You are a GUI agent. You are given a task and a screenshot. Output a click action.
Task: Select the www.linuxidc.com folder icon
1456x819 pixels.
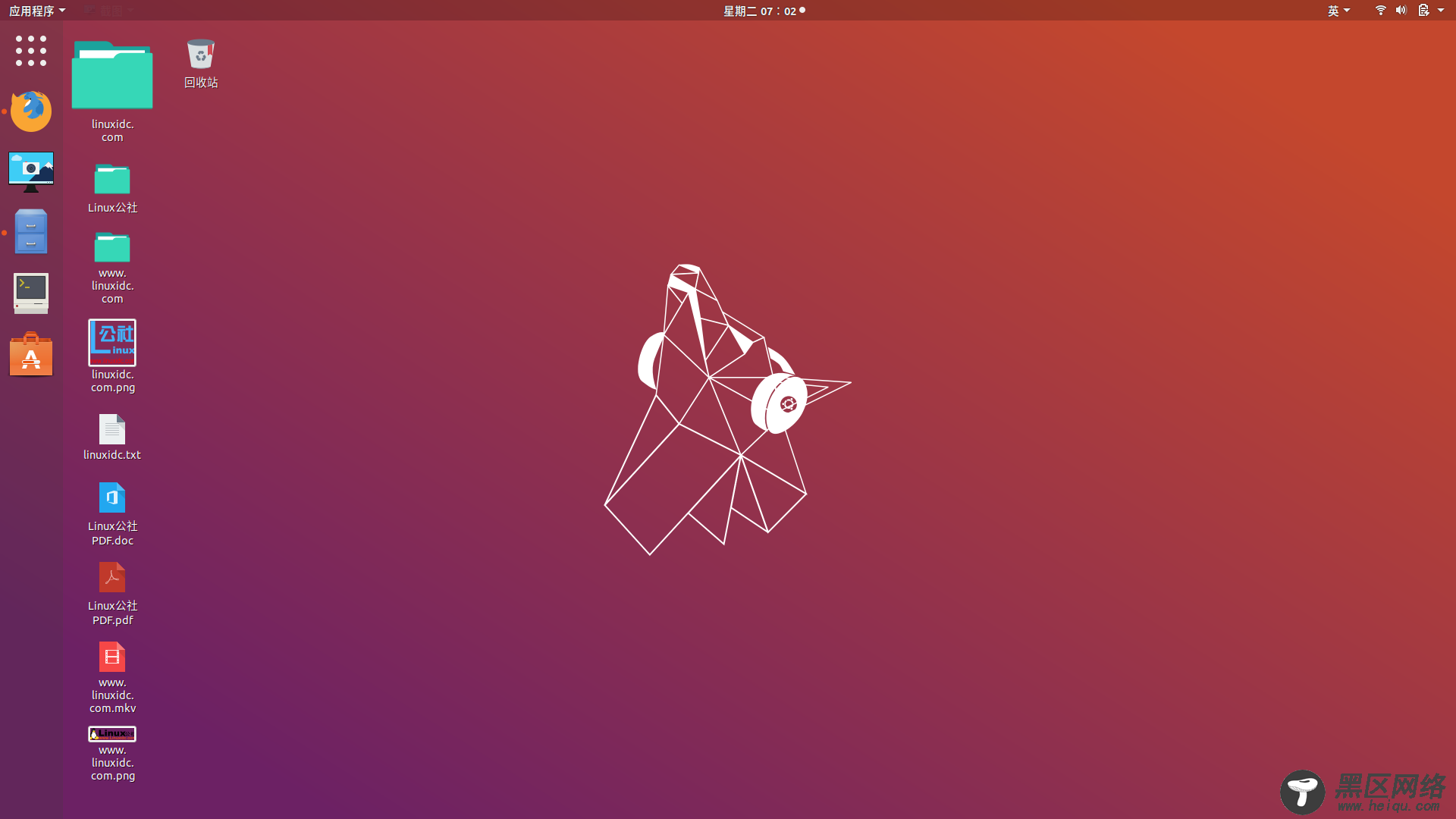[112, 247]
